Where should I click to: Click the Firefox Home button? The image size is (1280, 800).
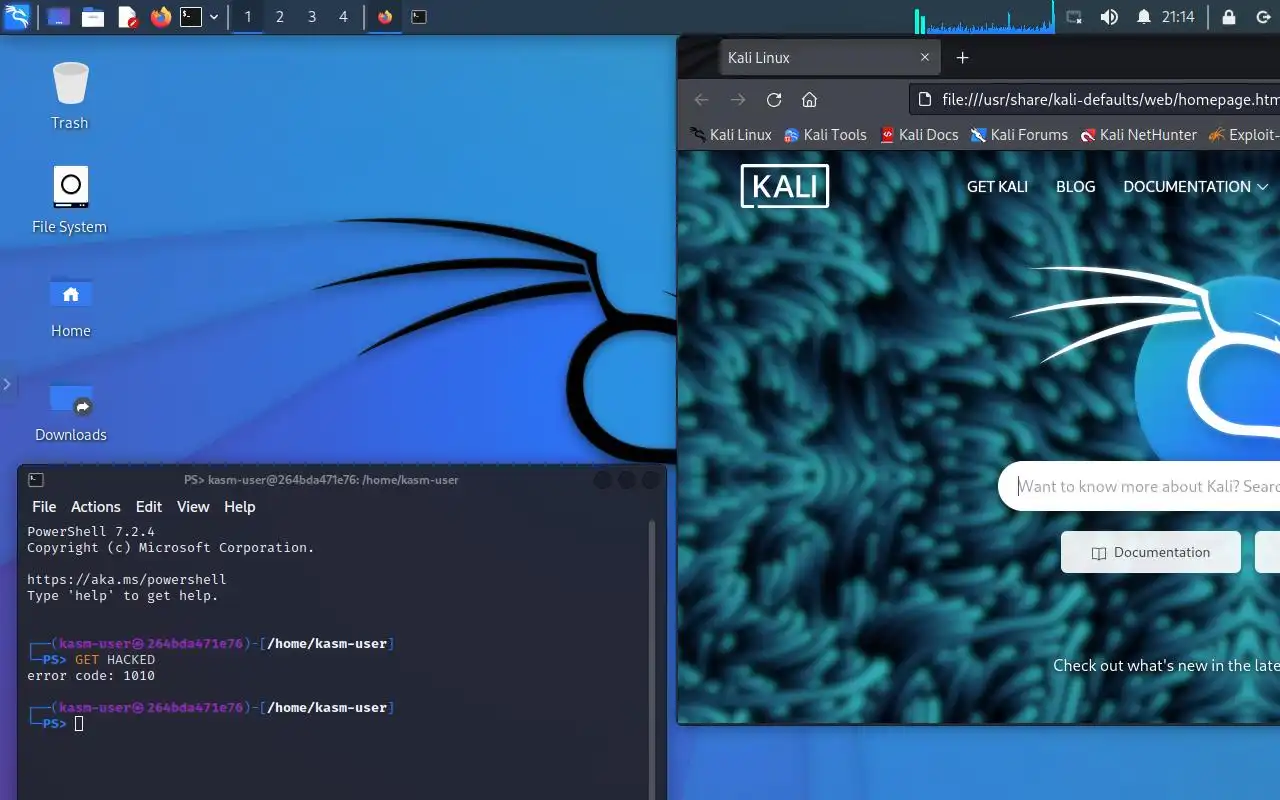(x=810, y=99)
